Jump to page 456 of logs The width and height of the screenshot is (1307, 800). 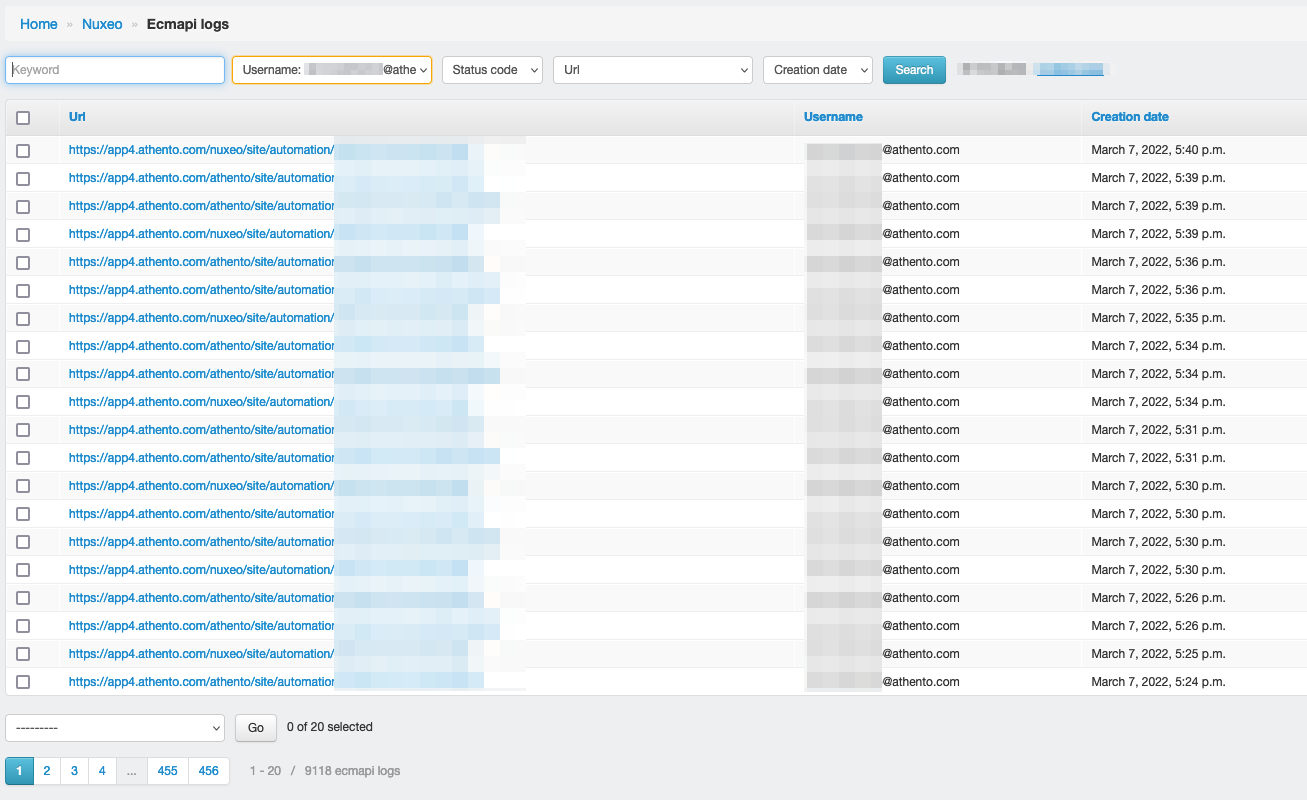pyautogui.click(x=209, y=771)
